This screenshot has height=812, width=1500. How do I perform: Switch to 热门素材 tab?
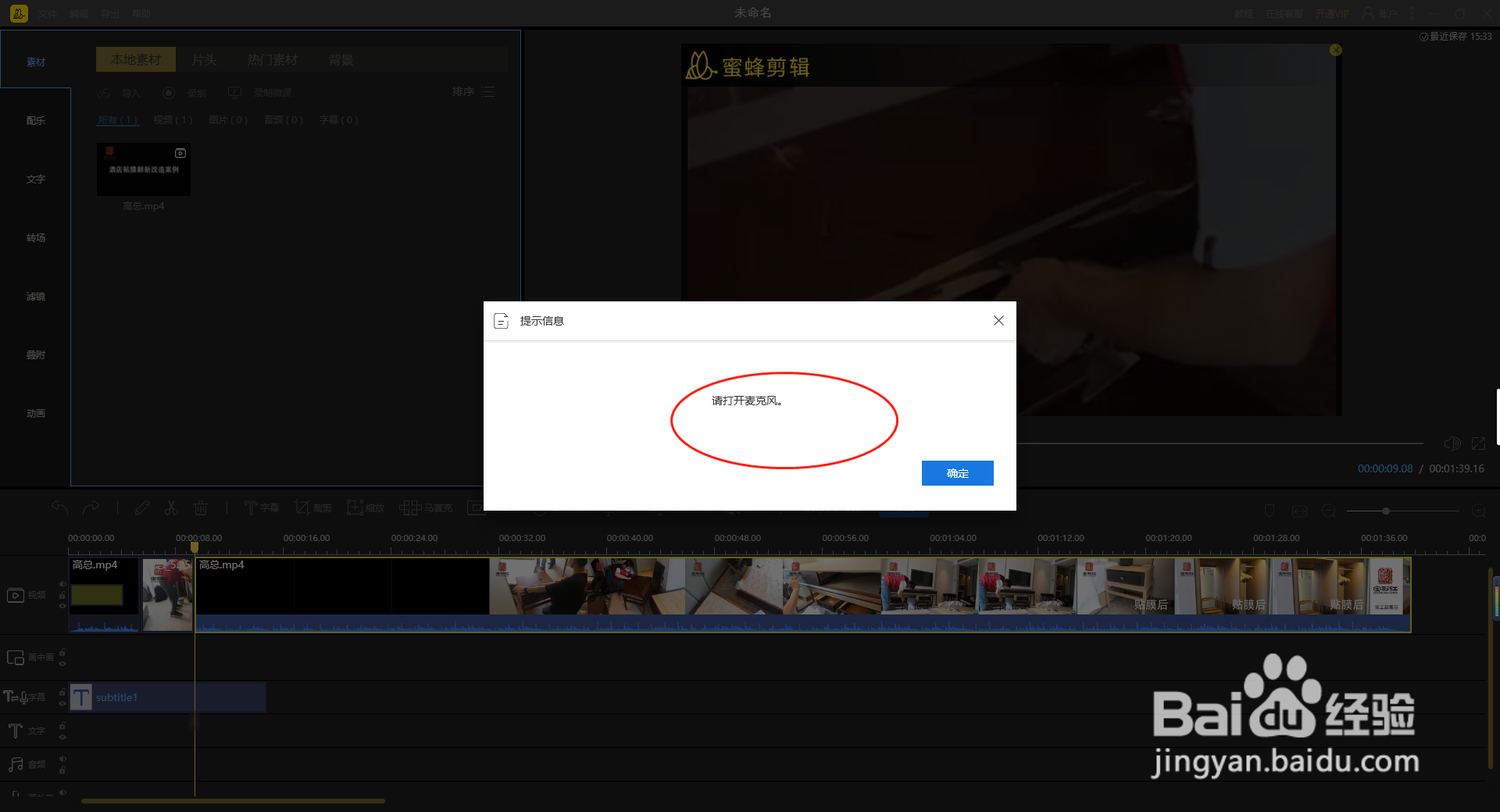click(x=273, y=60)
